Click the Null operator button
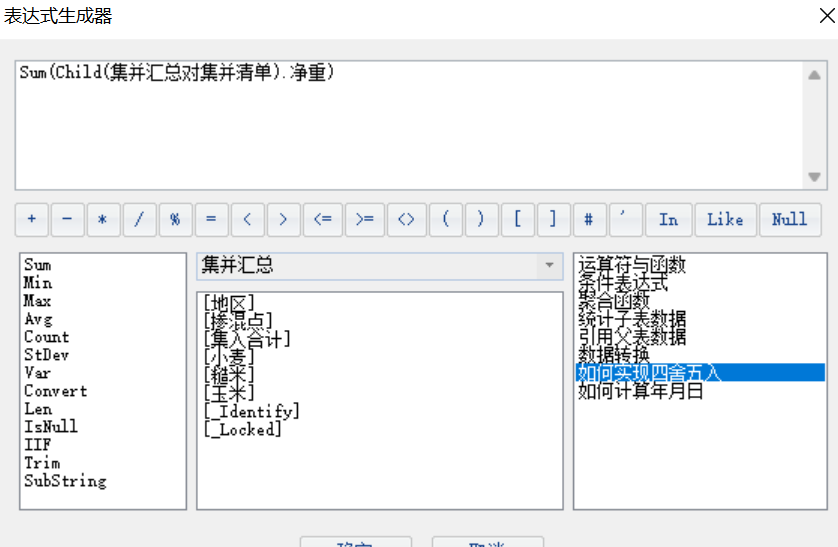 coord(789,220)
